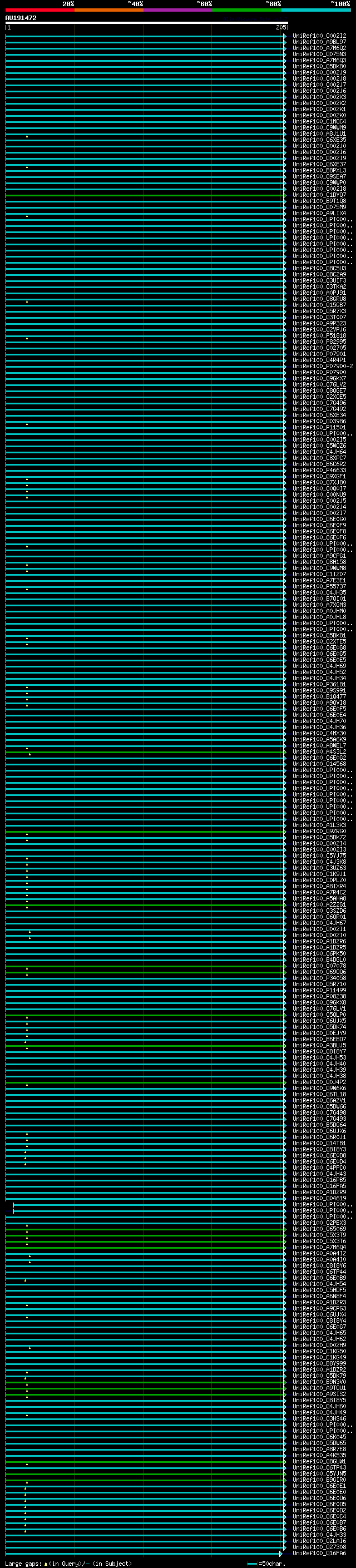This screenshot has width=356, height=1568.
Task: Select the UniRef100_Q075M9 label
Action: pos(319,207)
